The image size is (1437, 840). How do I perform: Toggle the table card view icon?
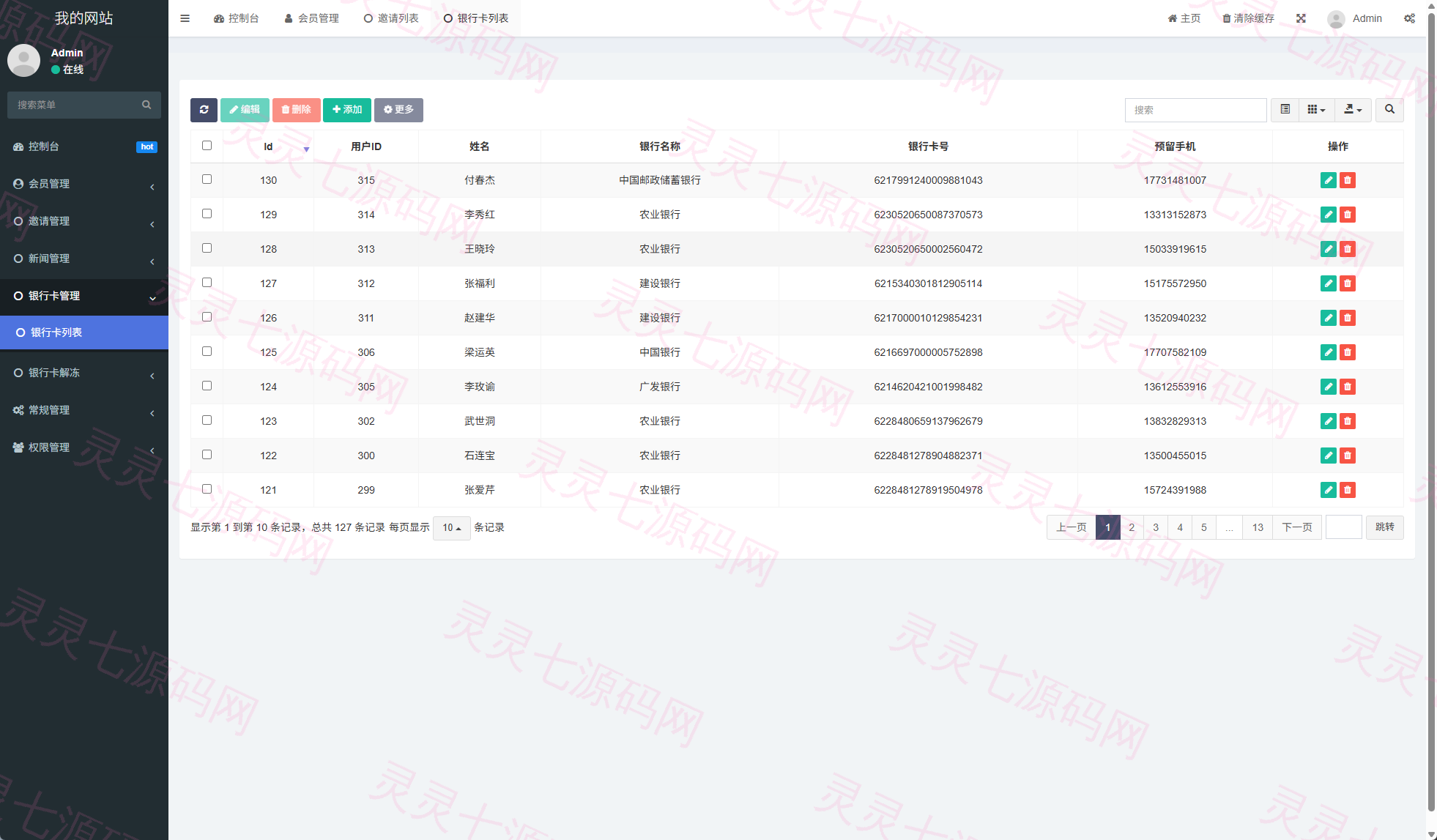click(x=1285, y=110)
